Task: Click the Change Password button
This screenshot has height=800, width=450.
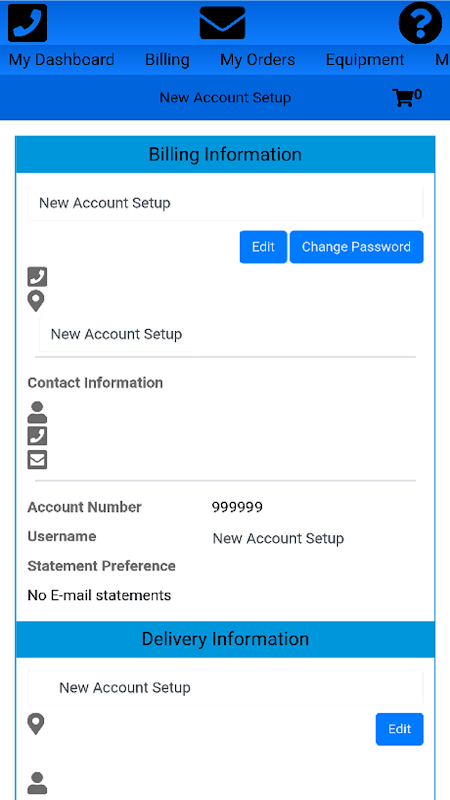Action: tap(357, 247)
